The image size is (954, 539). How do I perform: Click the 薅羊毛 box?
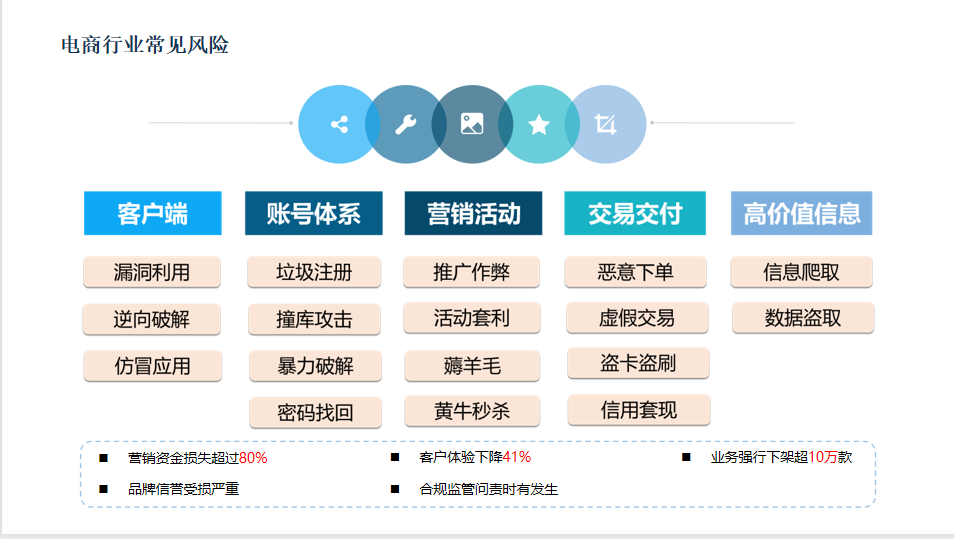coord(472,366)
